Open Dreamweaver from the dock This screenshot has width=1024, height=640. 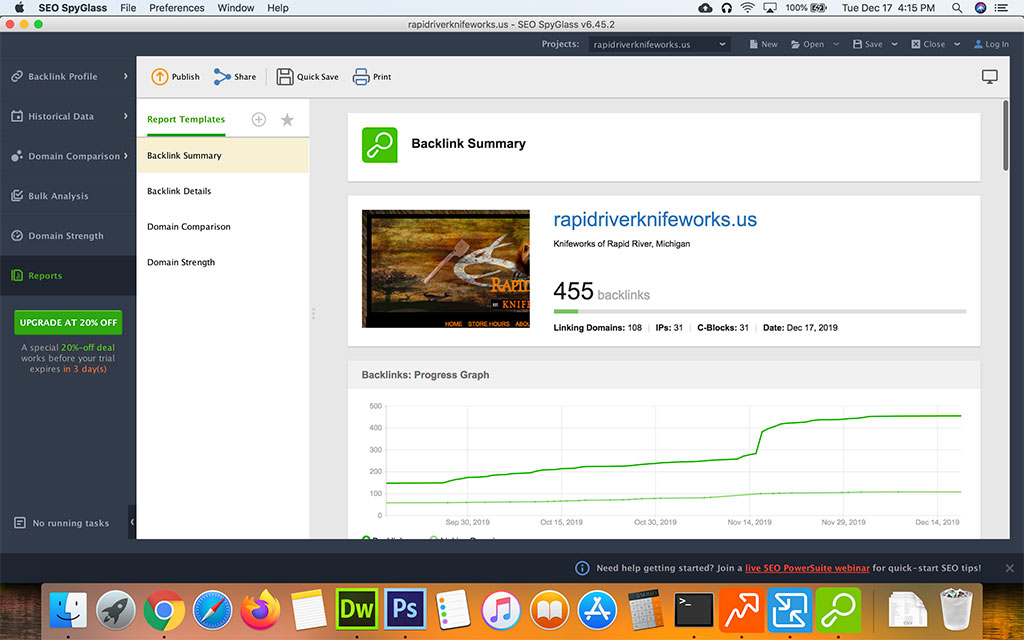tap(357, 610)
